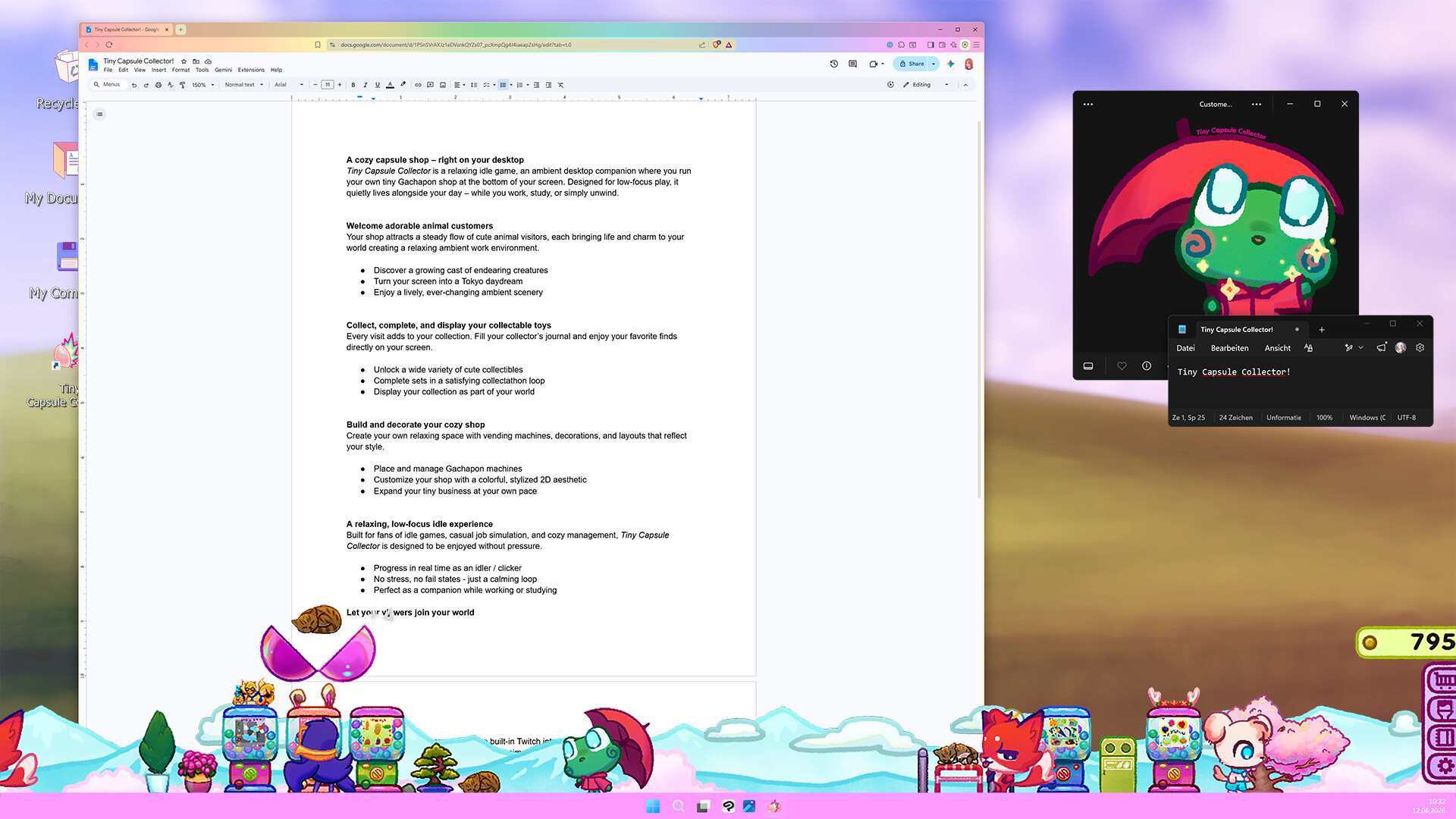The height and width of the screenshot is (819, 1456).
Task: Add a new tab in Notepad
Action: coord(1322,330)
